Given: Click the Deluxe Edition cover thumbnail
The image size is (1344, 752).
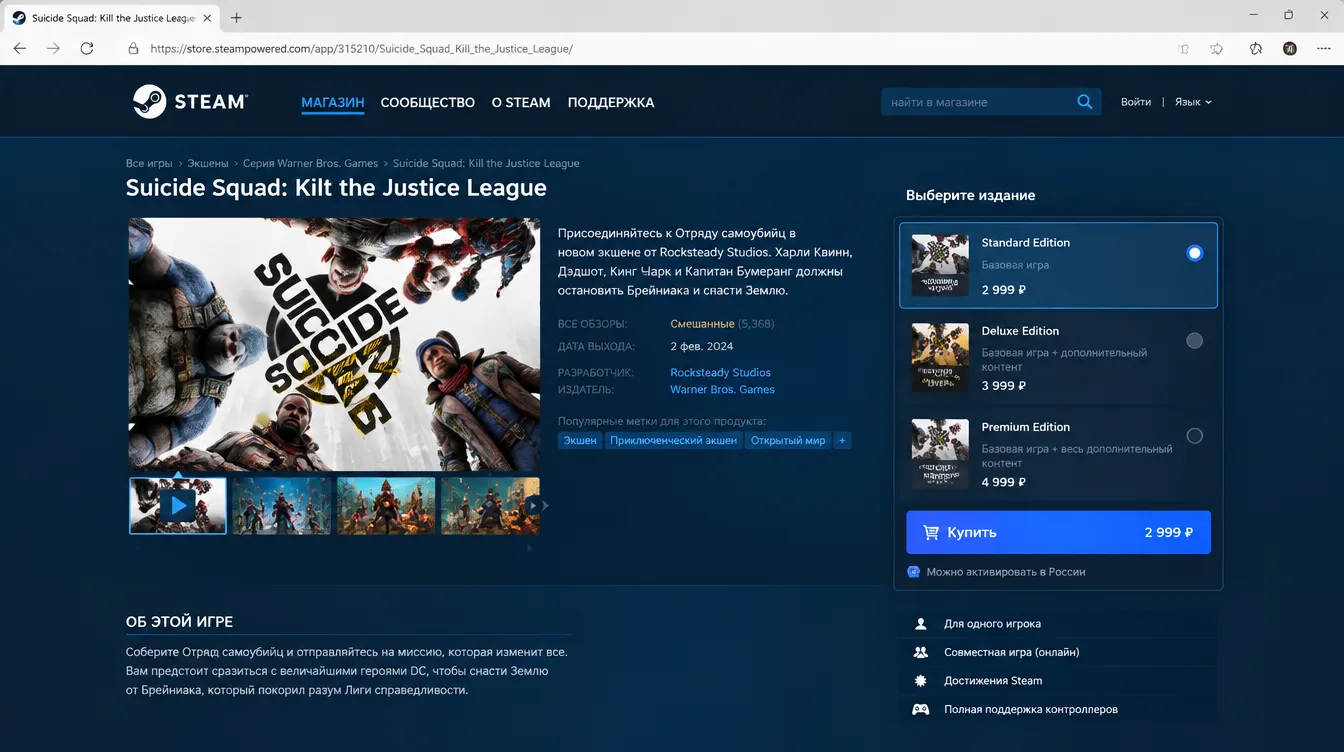Looking at the screenshot, I should click(940, 357).
